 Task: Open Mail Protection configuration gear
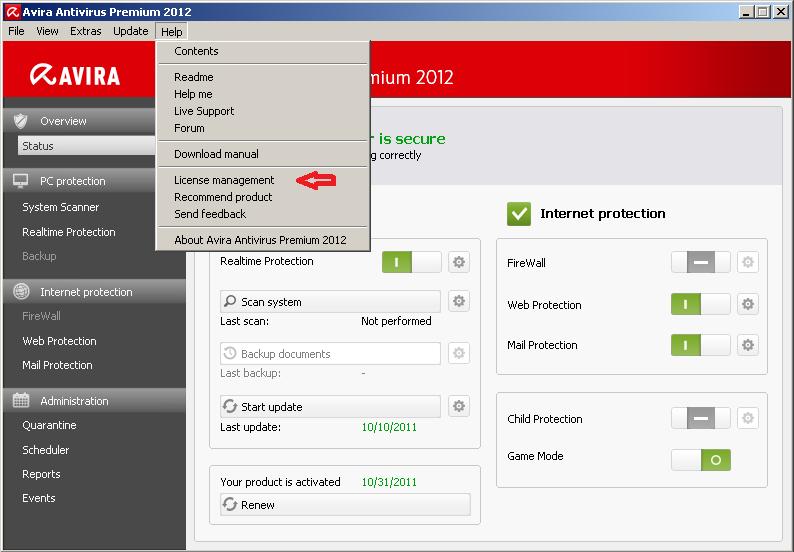[x=748, y=345]
